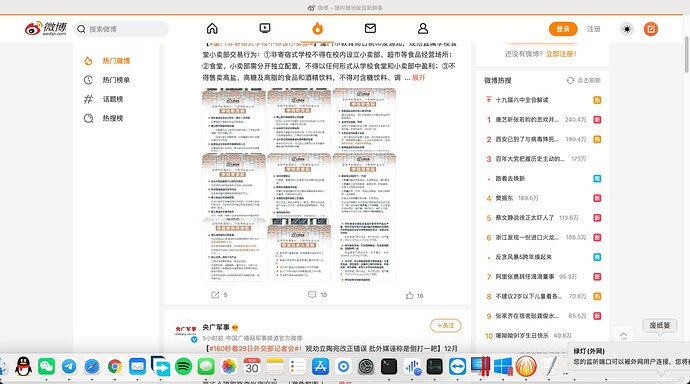Follow 央广军事 with +关注 button
The width and height of the screenshot is (690, 384).
tap(445, 325)
